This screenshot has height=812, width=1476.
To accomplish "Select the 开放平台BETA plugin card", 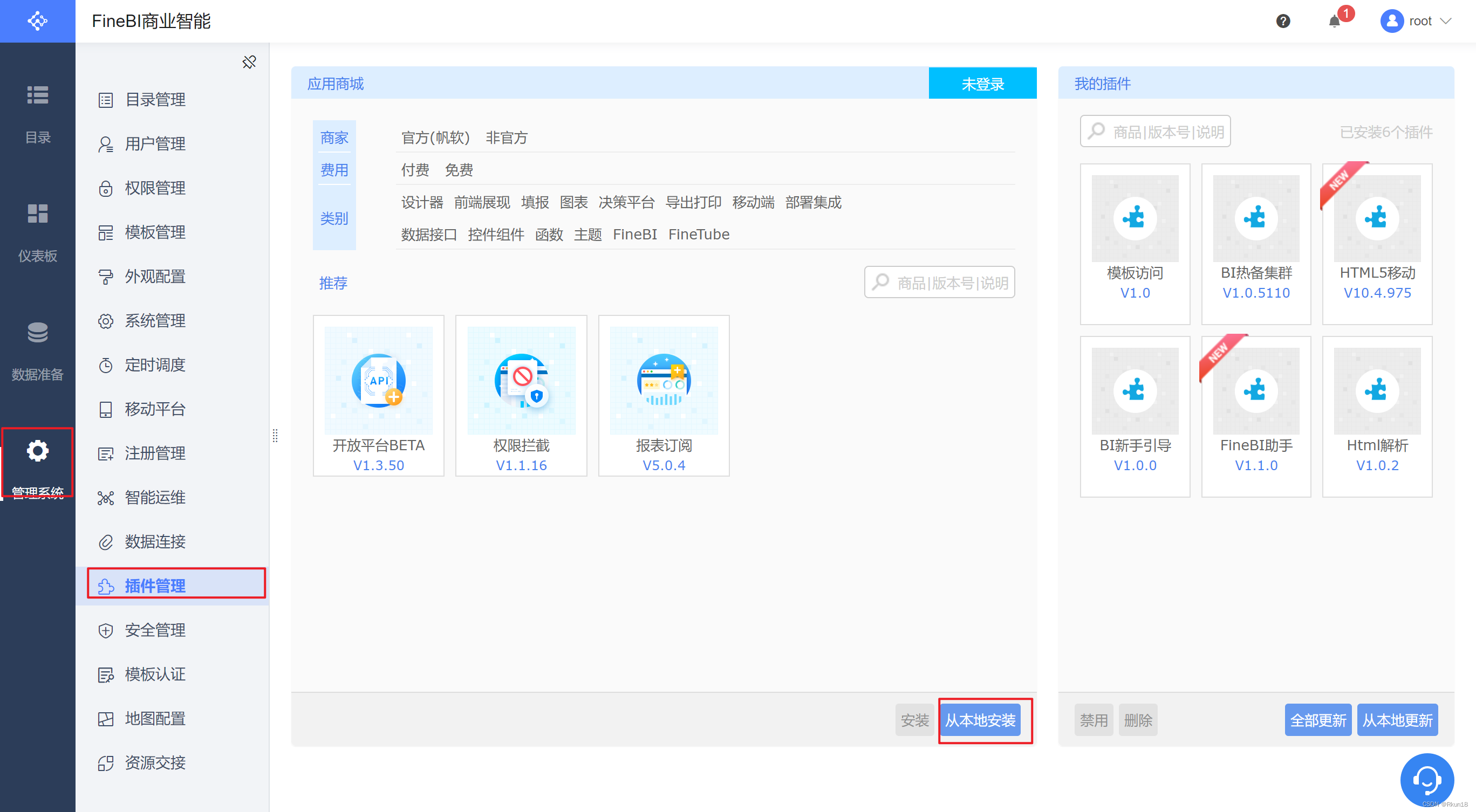I will click(378, 395).
